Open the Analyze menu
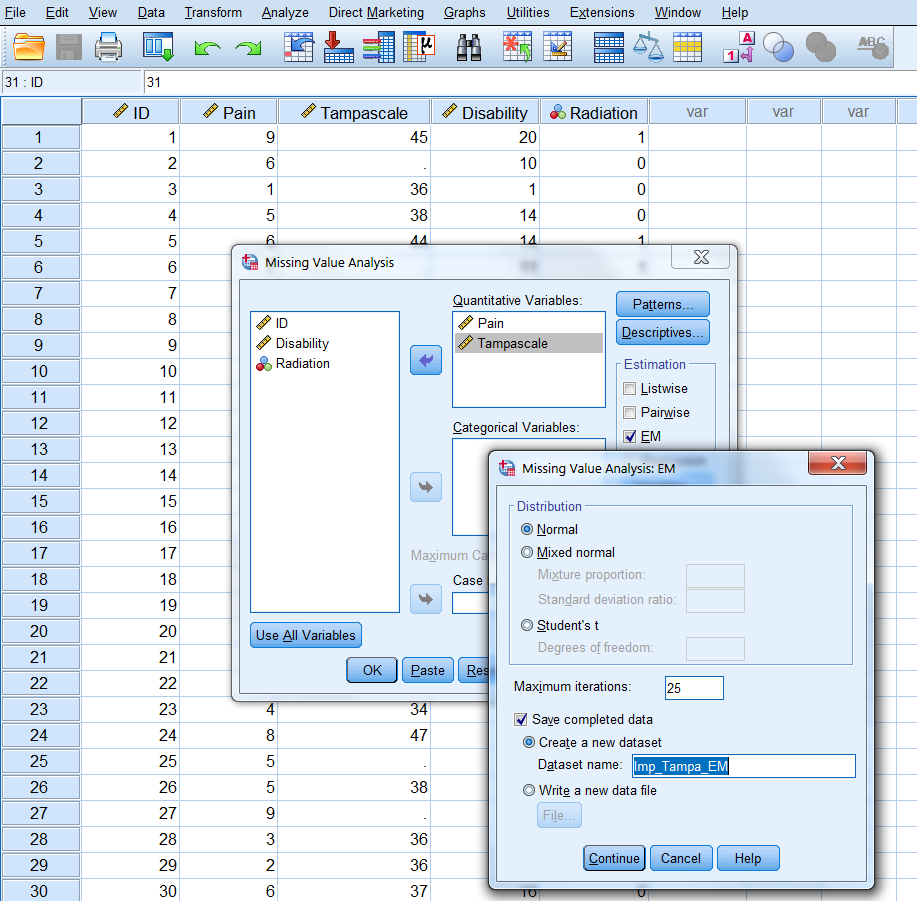The image size is (917, 901). click(x=284, y=12)
